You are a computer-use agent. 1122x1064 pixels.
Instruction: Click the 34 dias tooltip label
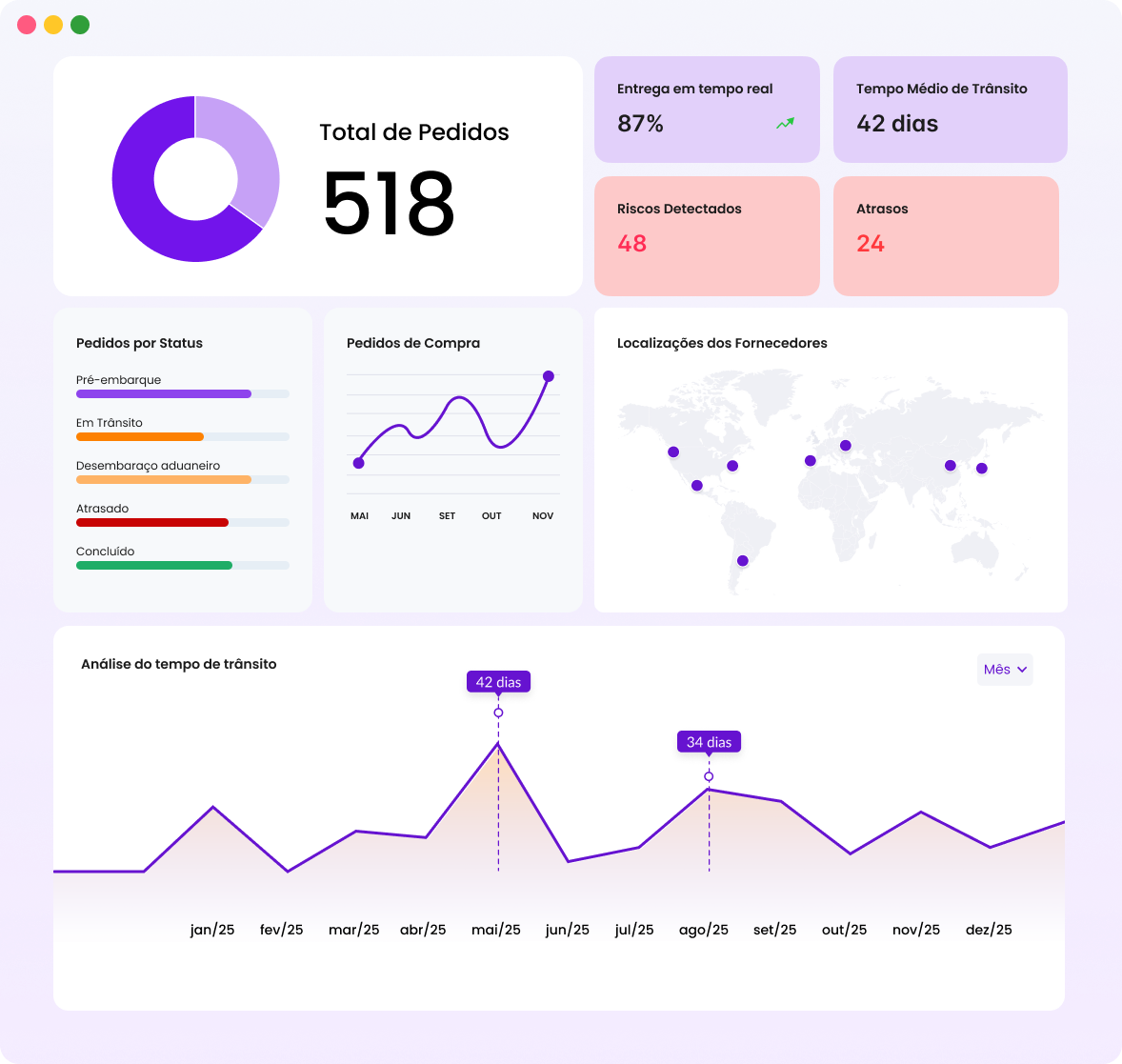[x=709, y=742]
